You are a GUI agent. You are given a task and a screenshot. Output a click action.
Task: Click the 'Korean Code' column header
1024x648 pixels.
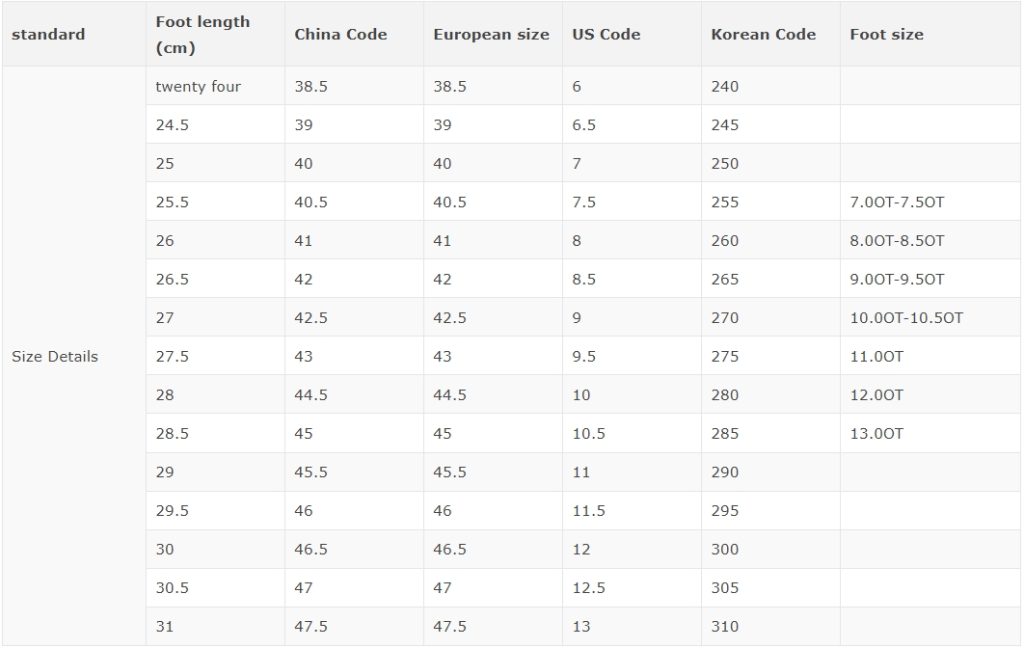[x=771, y=34]
